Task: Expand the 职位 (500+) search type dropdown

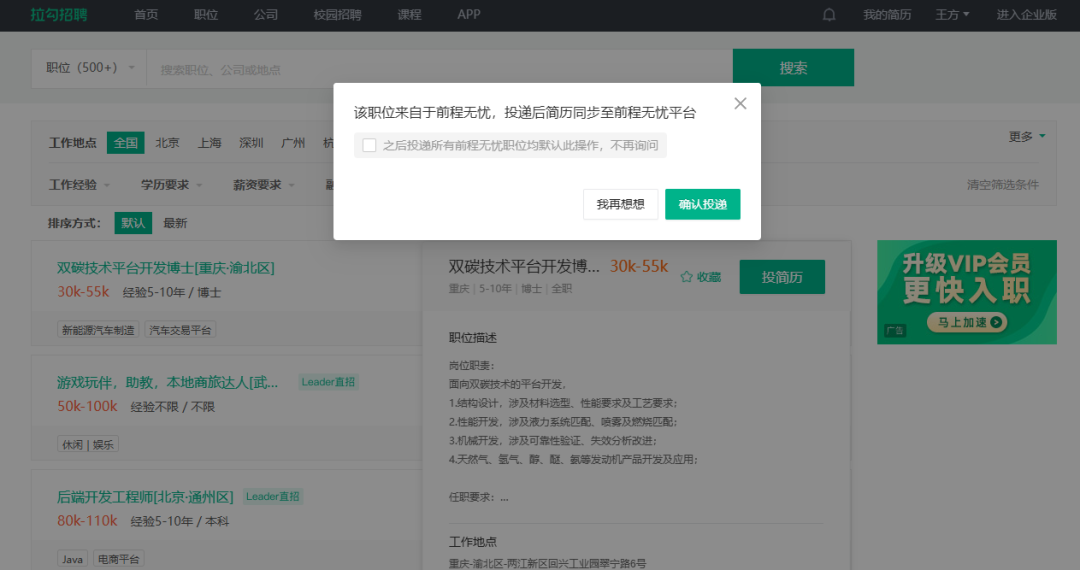Action: click(x=89, y=68)
